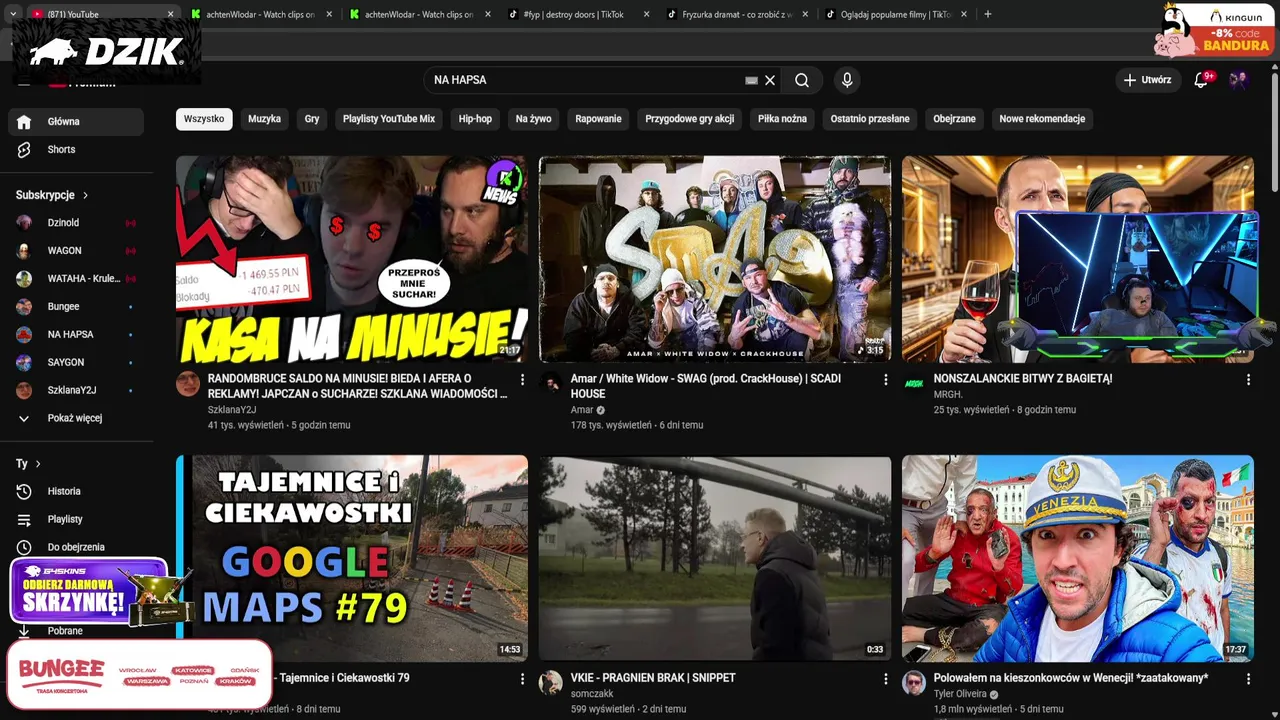The height and width of the screenshot is (720, 1280).
Task: Open NA HAPSA channel subscription
Action: pos(76,335)
